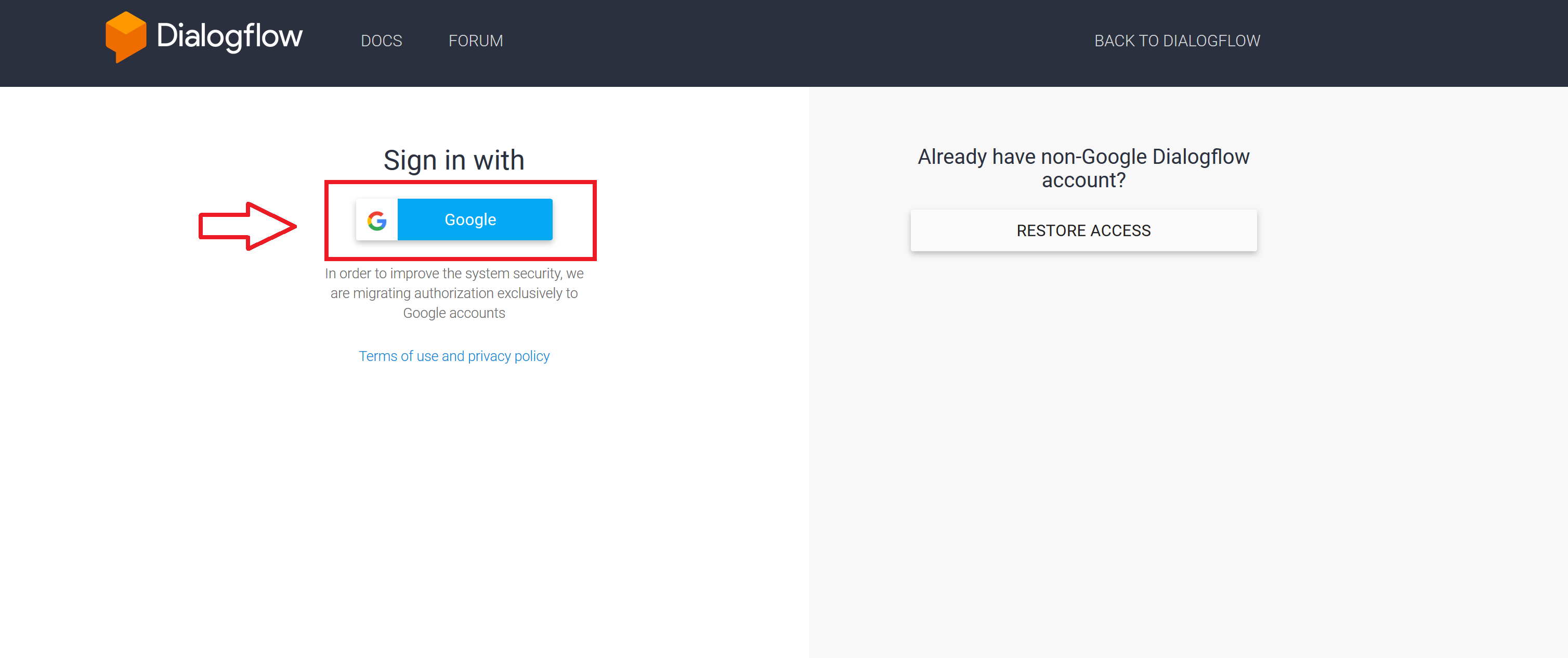Image resolution: width=1568 pixels, height=658 pixels.
Task: Click the 'Google accounts' text line
Action: pyautogui.click(x=453, y=313)
